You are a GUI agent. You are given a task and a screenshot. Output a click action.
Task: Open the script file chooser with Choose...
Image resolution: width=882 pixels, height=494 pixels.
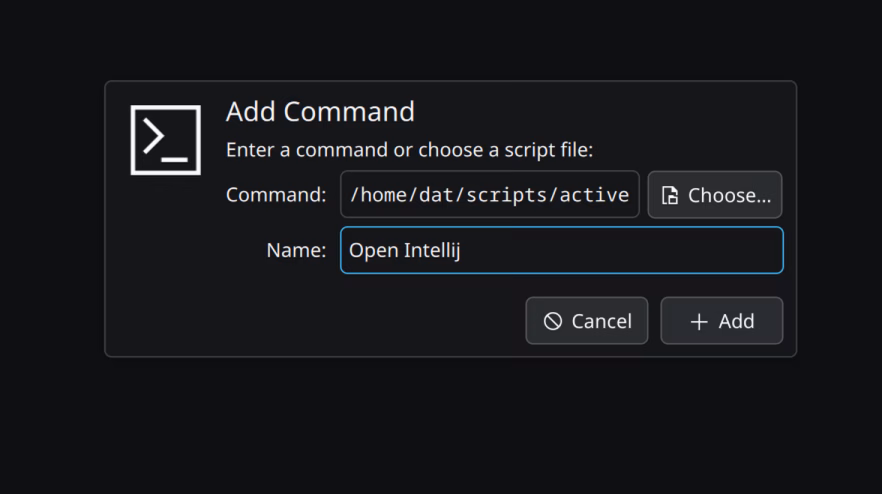(x=714, y=195)
